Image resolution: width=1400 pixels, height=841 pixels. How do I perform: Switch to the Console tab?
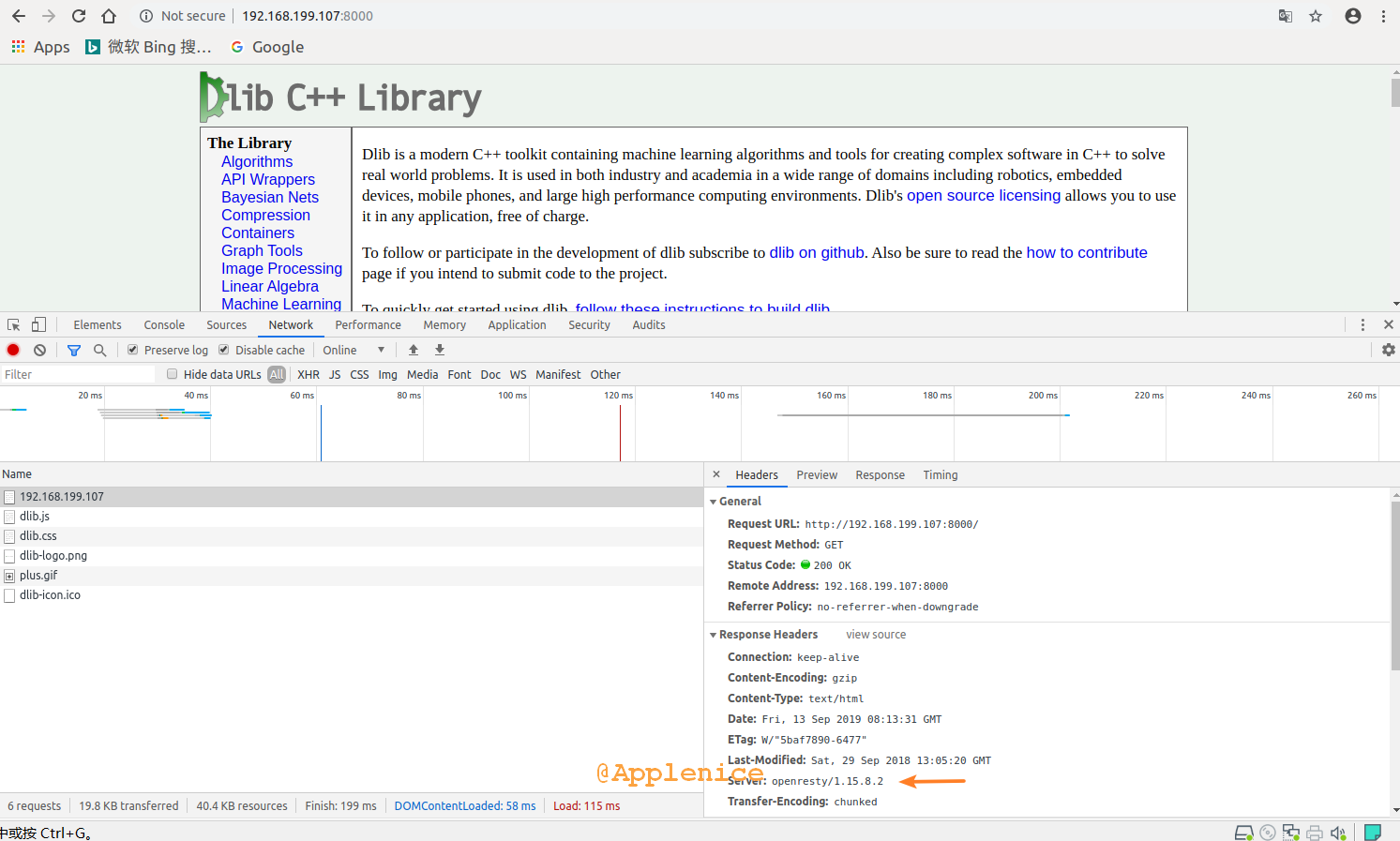point(164,324)
